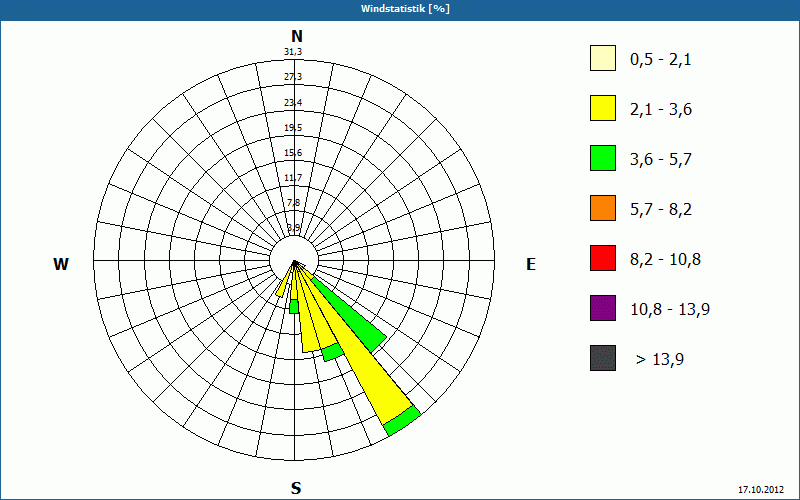Click the N compass label
The image size is (800, 500).
coord(297,36)
